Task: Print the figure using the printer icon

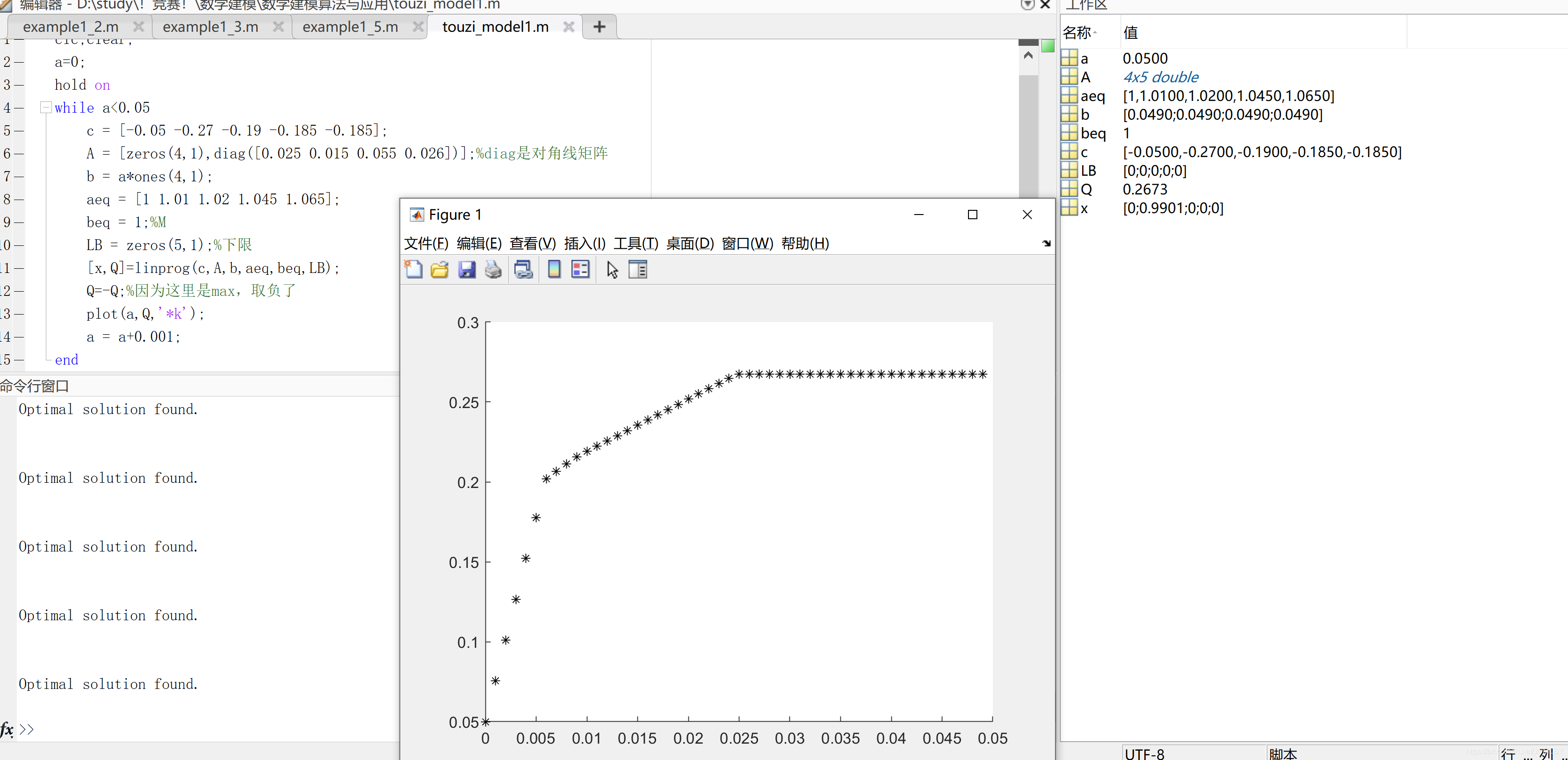Action: pyautogui.click(x=493, y=269)
